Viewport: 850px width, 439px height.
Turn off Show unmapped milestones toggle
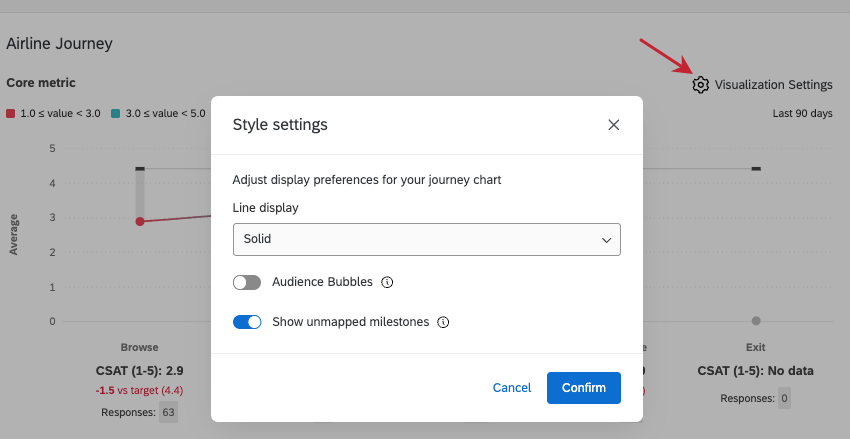tap(247, 322)
